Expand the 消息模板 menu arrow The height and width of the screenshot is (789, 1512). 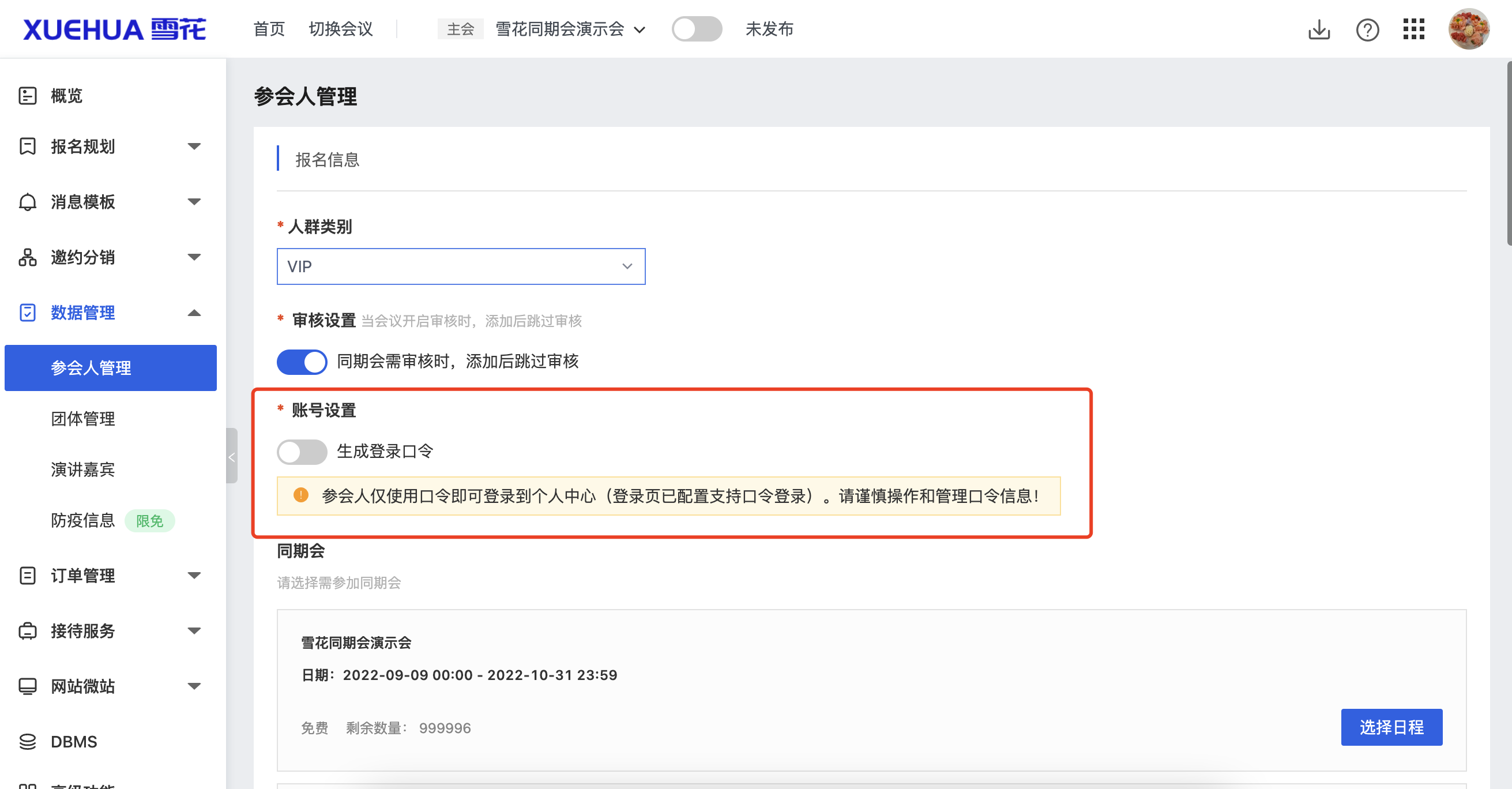pos(194,202)
